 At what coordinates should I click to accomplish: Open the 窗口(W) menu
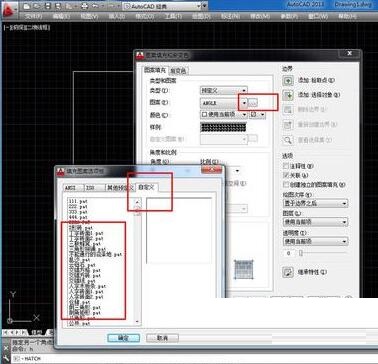click(318, 16)
